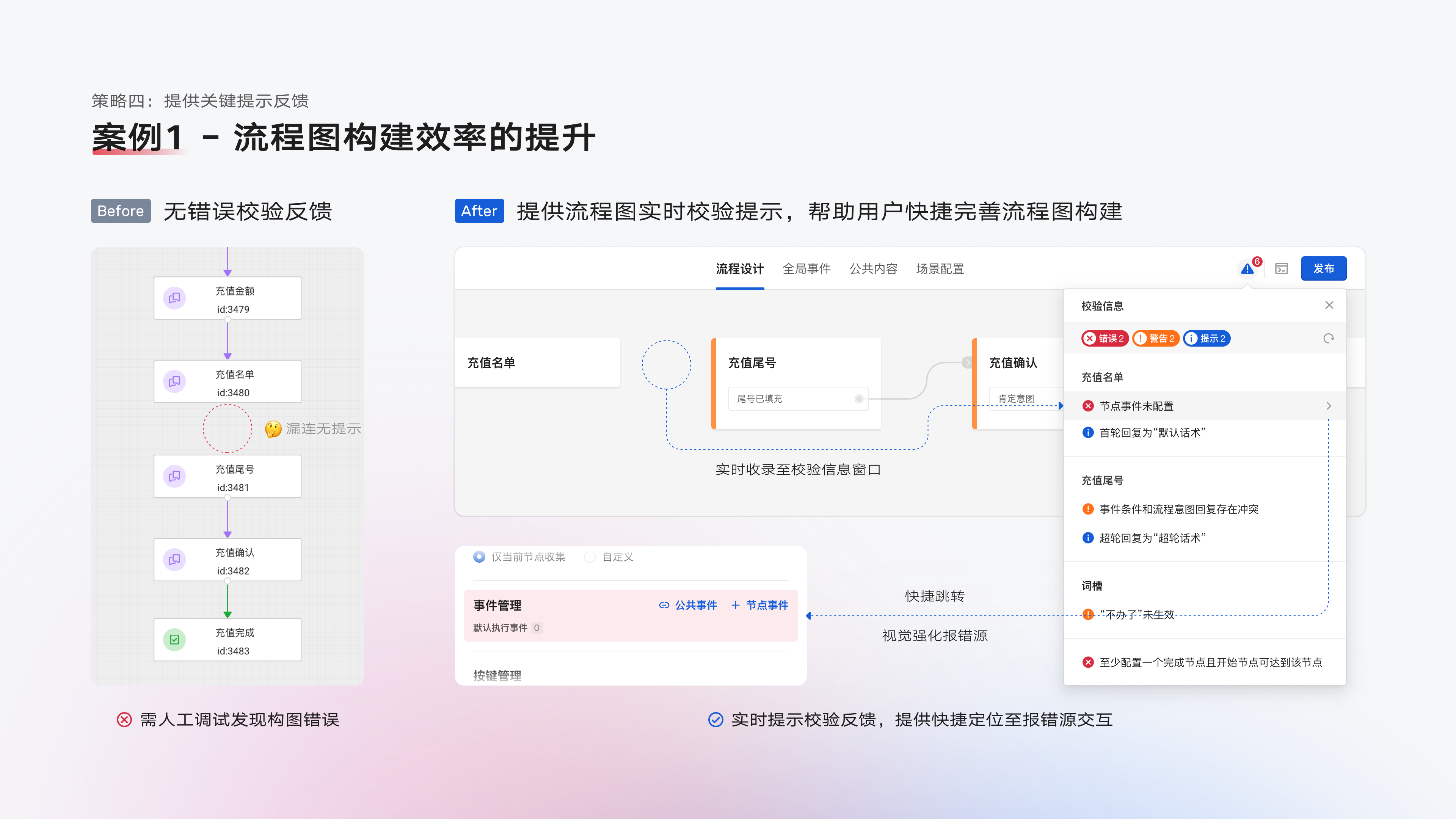The width and height of the screenshot is (1456, 819).
Task: Close the 校验信息 panel
Action: pos(1329,305)
